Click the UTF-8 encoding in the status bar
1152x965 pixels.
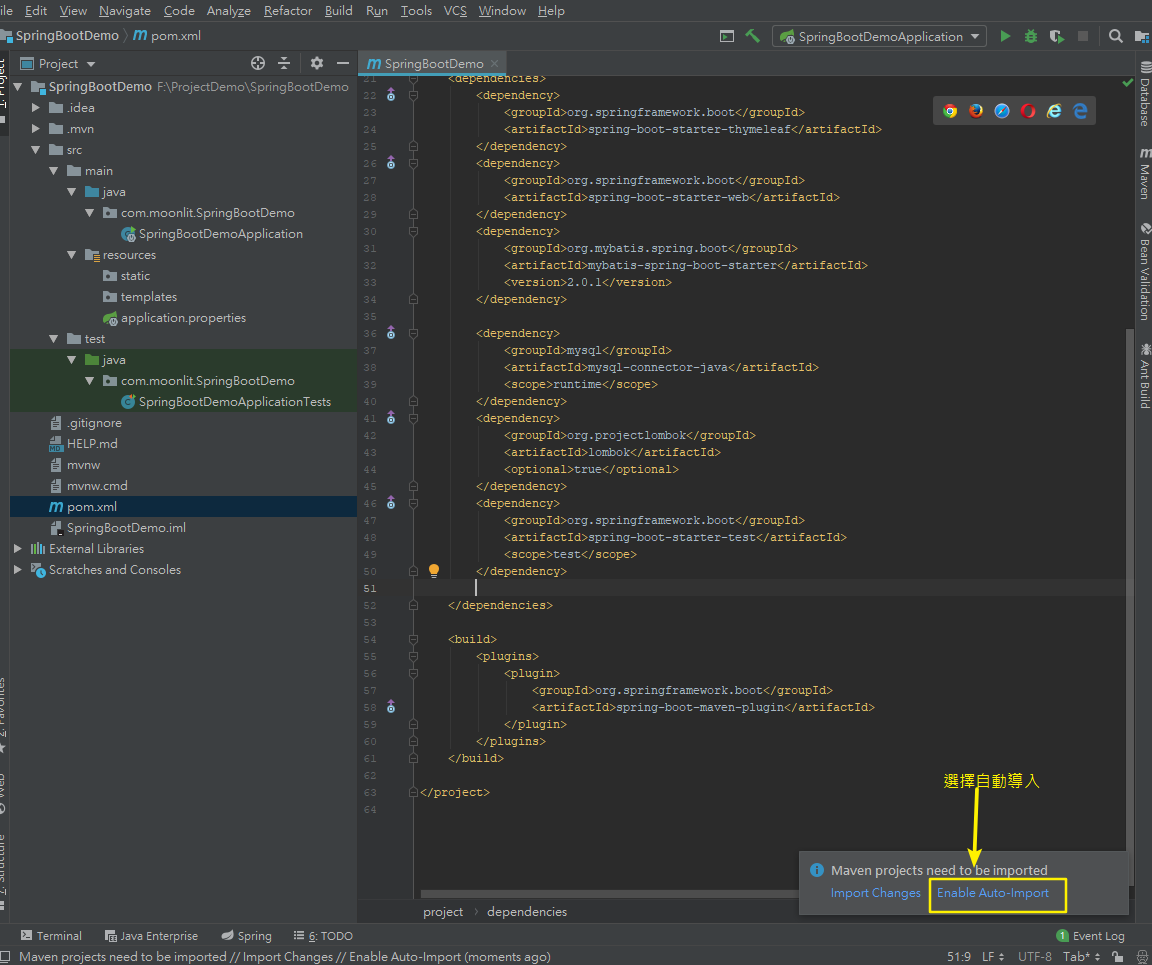click(x=1034, y=956)
